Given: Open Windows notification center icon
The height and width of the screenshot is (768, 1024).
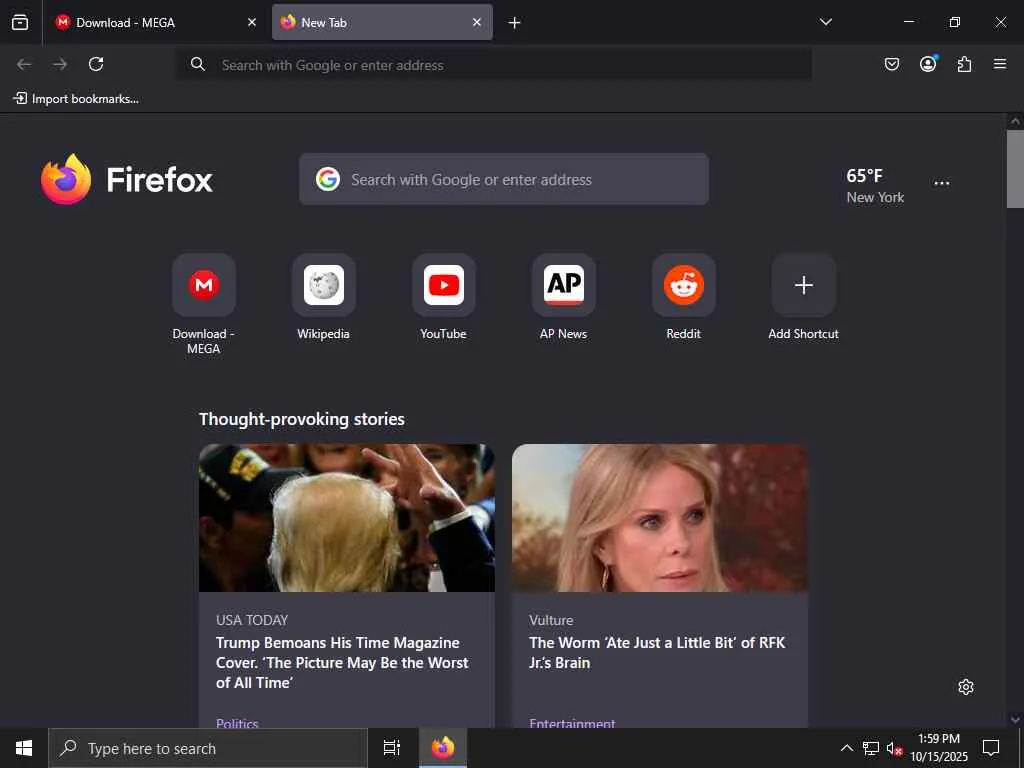Looking at the screenshot, I should point(991,748).
